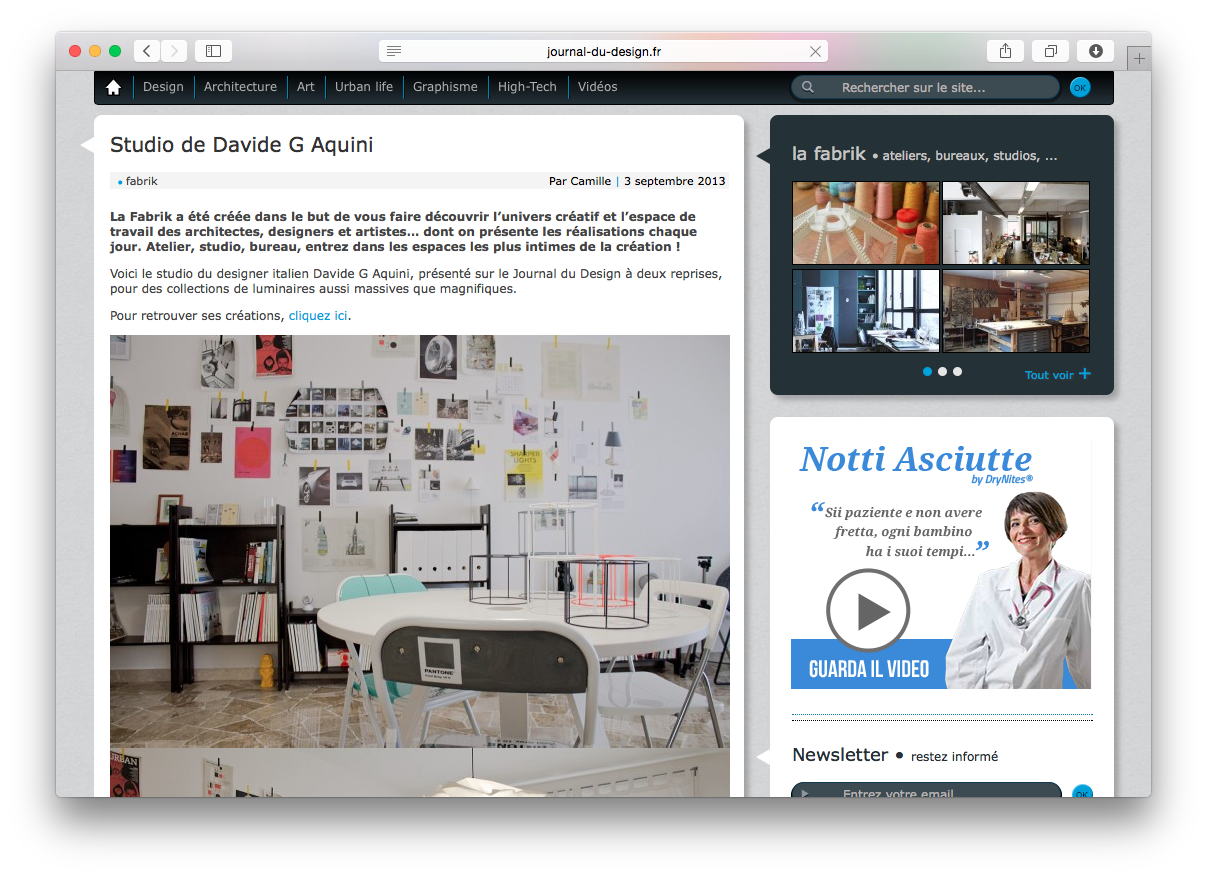1207x877 pixels.
Task: Open the Graphisme section
Action: [x=445, y=87]
